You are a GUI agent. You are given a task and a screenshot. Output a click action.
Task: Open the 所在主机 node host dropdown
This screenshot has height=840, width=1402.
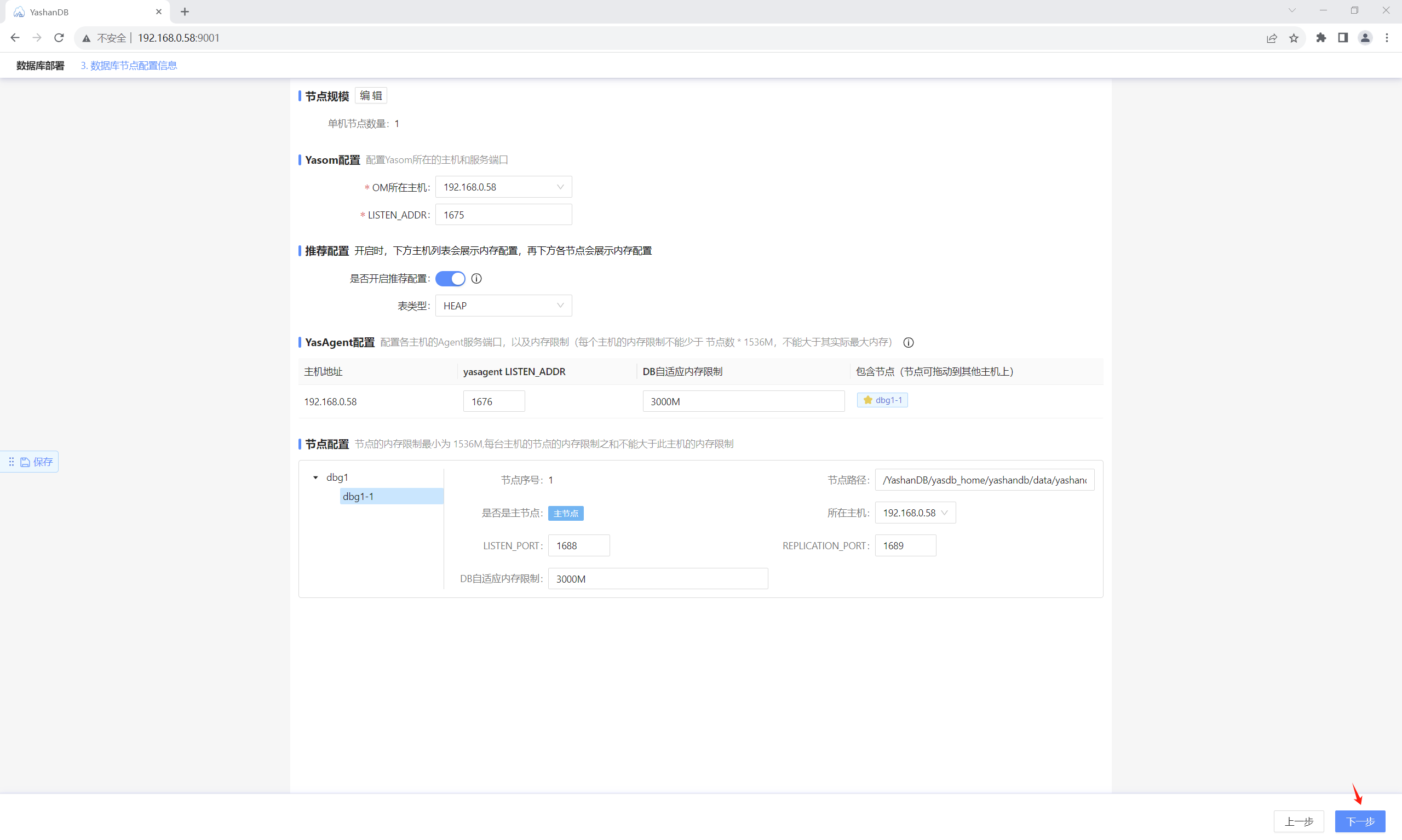(x=915, y=513)
